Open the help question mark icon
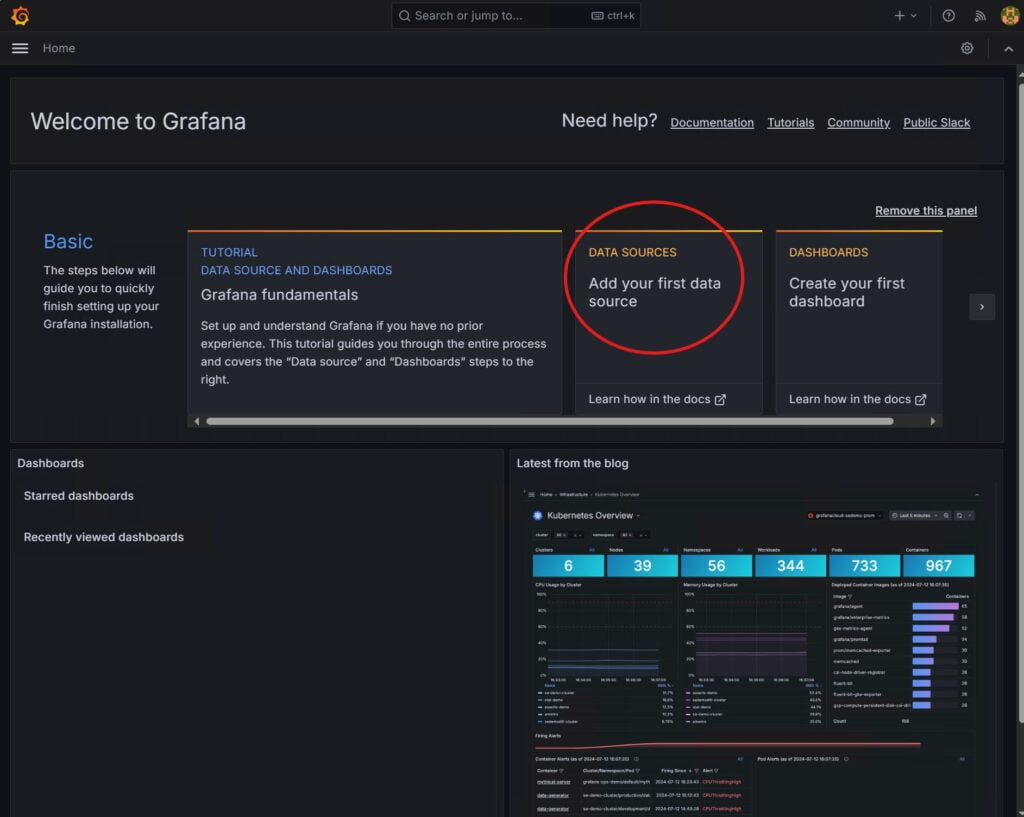Image resolution: width=1024 pixels, height=817 pixels. pos(949,16)
